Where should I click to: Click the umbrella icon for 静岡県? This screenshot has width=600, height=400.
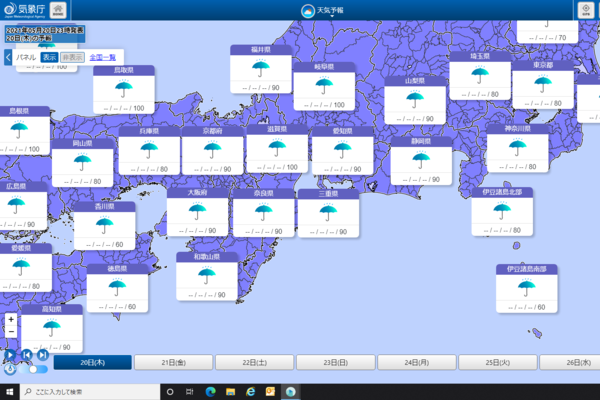coord(421,160)
